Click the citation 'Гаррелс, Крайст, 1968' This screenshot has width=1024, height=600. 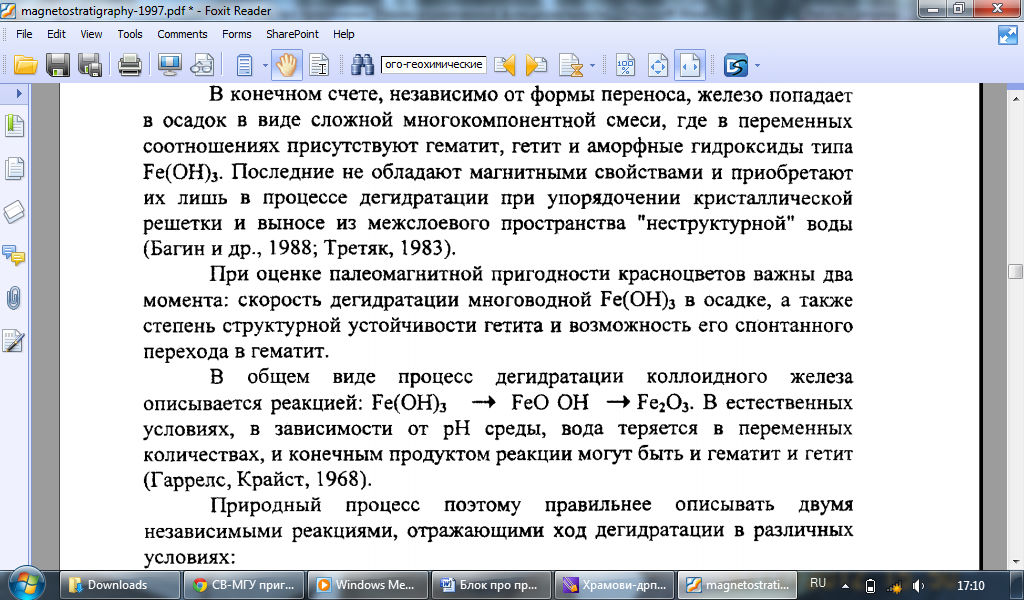point(257,480)
